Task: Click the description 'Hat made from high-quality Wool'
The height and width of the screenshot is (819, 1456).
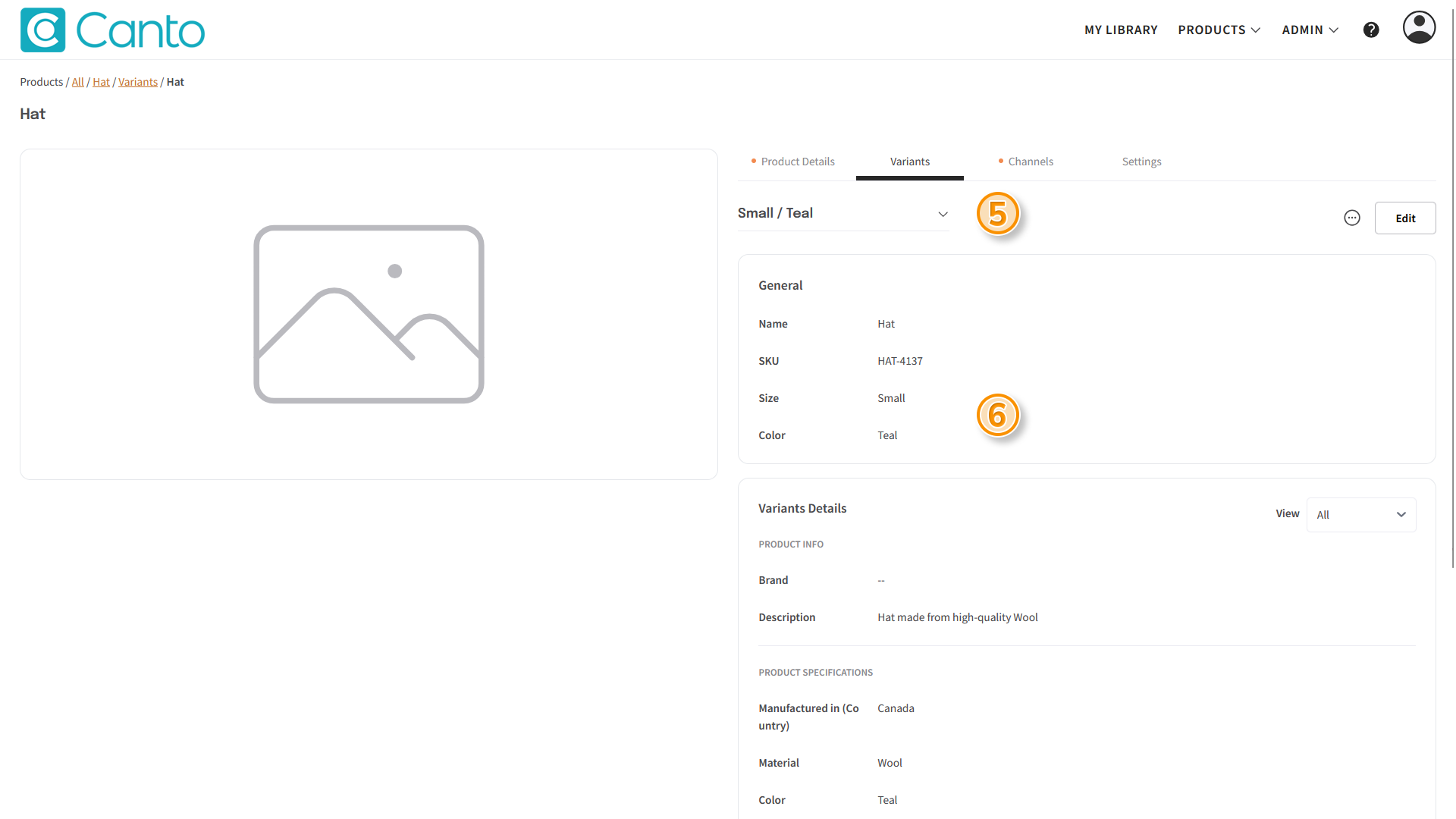Action: [958, 617]
